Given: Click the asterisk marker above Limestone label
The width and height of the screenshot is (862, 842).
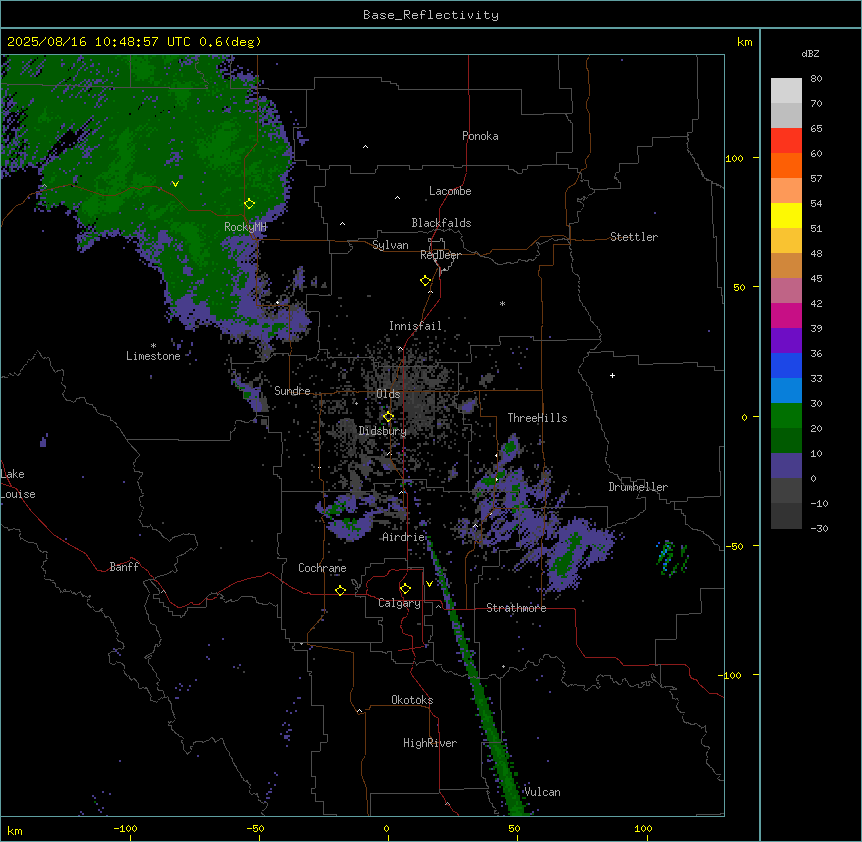Looking at the screenshot, I should point(153,346).
